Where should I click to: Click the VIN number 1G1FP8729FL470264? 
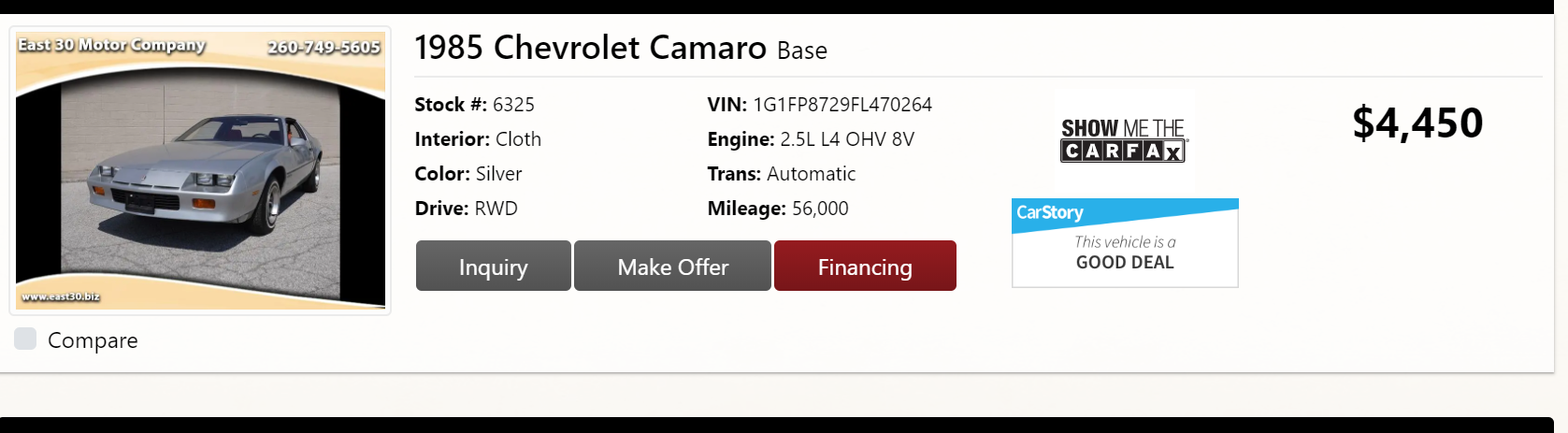[842, 105]
